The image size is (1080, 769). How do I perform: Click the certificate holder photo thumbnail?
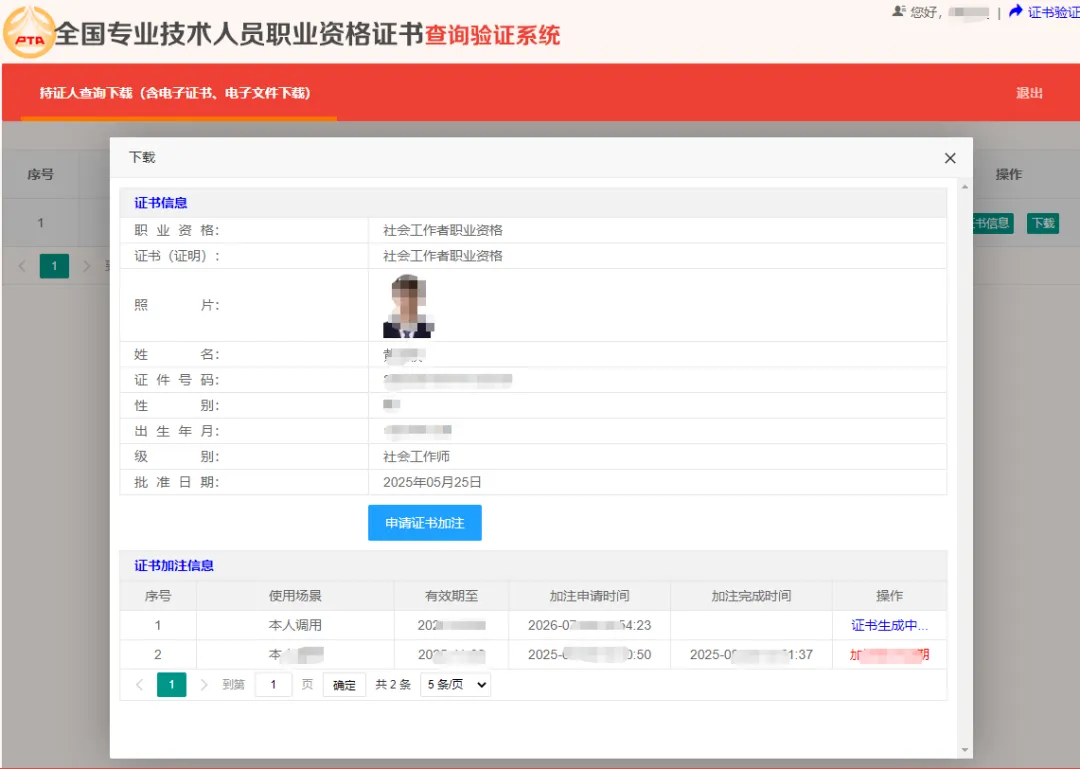408,305
